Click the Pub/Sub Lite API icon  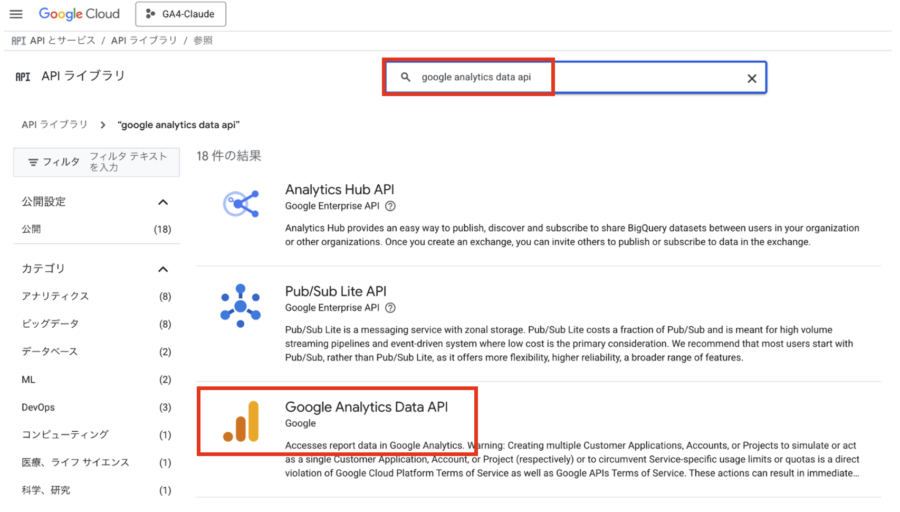[x=240, y=305]
